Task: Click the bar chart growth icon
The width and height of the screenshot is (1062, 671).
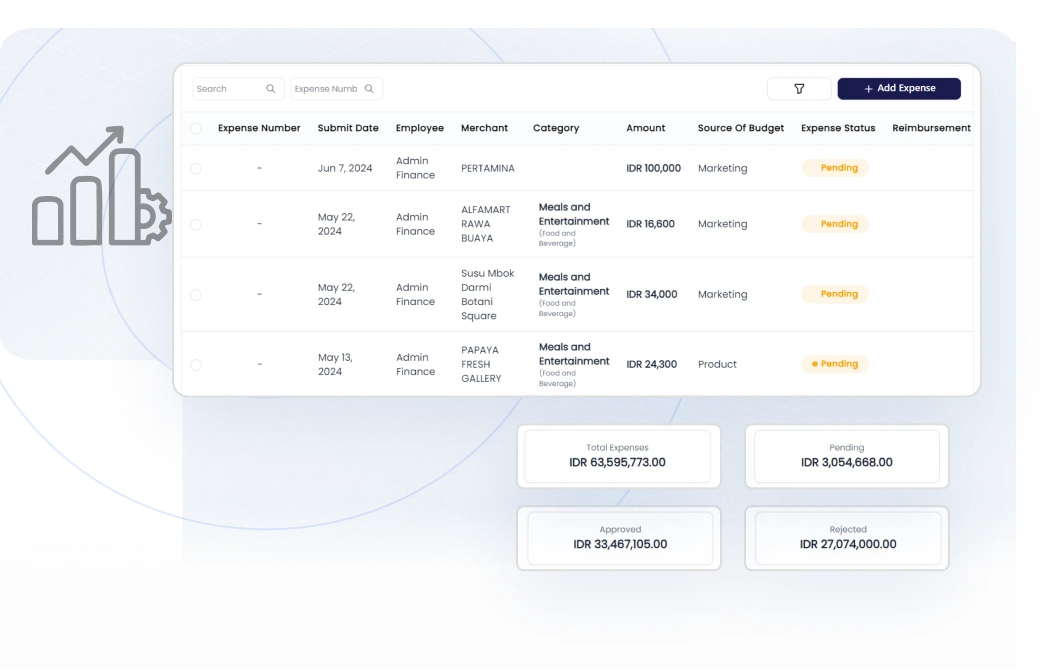Action: pos(100,188)
